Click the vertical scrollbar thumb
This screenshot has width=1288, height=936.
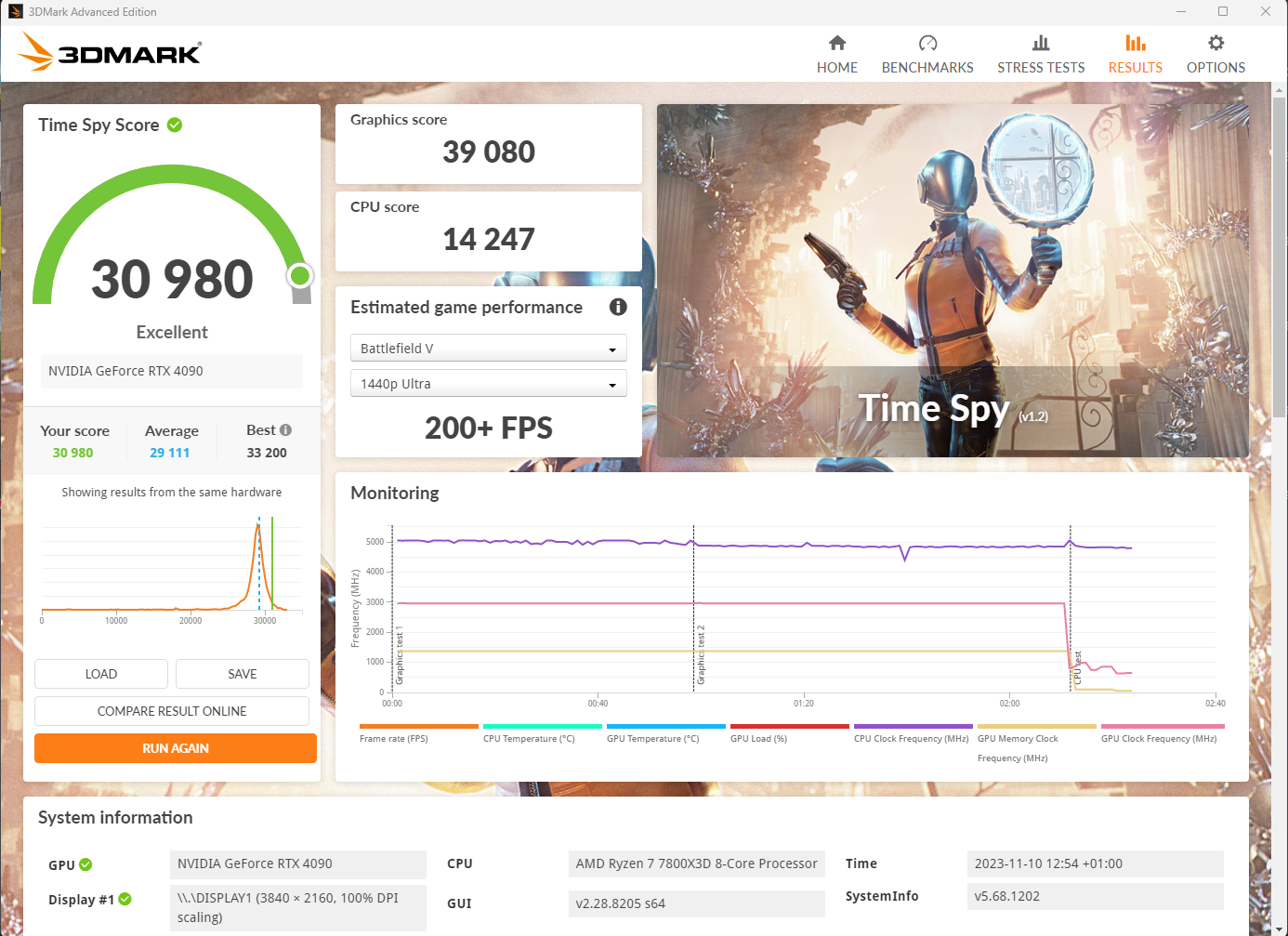click(1280, 257)
